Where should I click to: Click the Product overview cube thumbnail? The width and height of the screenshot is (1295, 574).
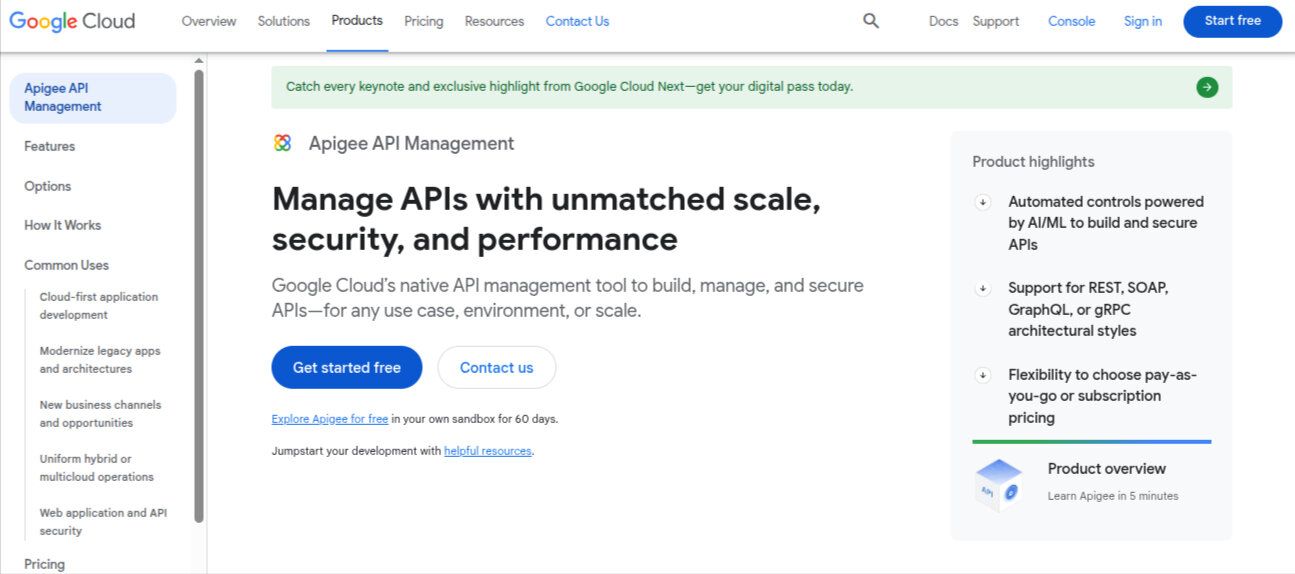(x=999, y=484)
